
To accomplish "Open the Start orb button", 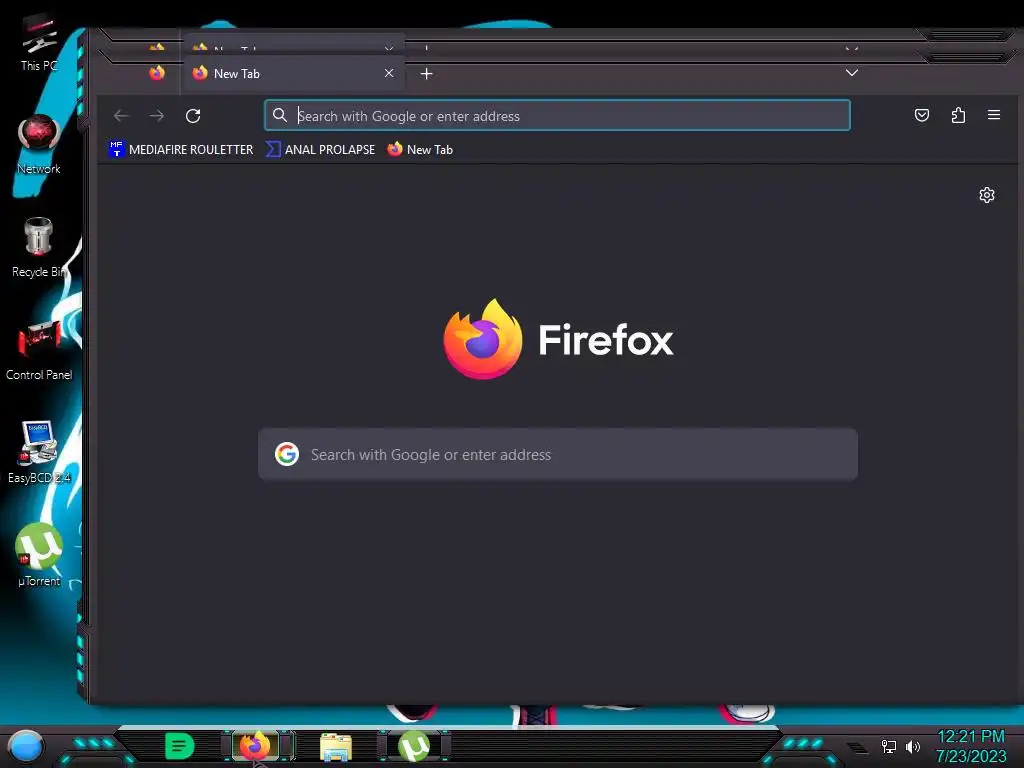I will point(26,746).
